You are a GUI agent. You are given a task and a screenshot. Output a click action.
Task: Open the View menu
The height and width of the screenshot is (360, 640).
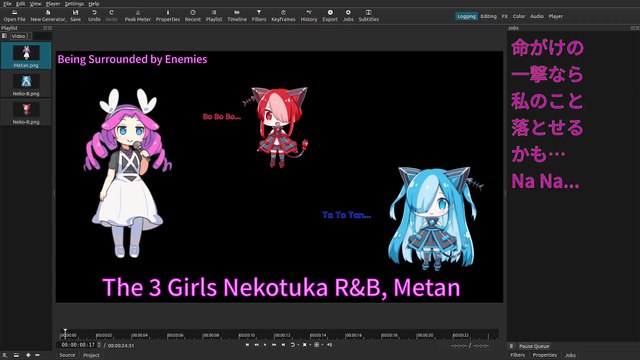36,4
